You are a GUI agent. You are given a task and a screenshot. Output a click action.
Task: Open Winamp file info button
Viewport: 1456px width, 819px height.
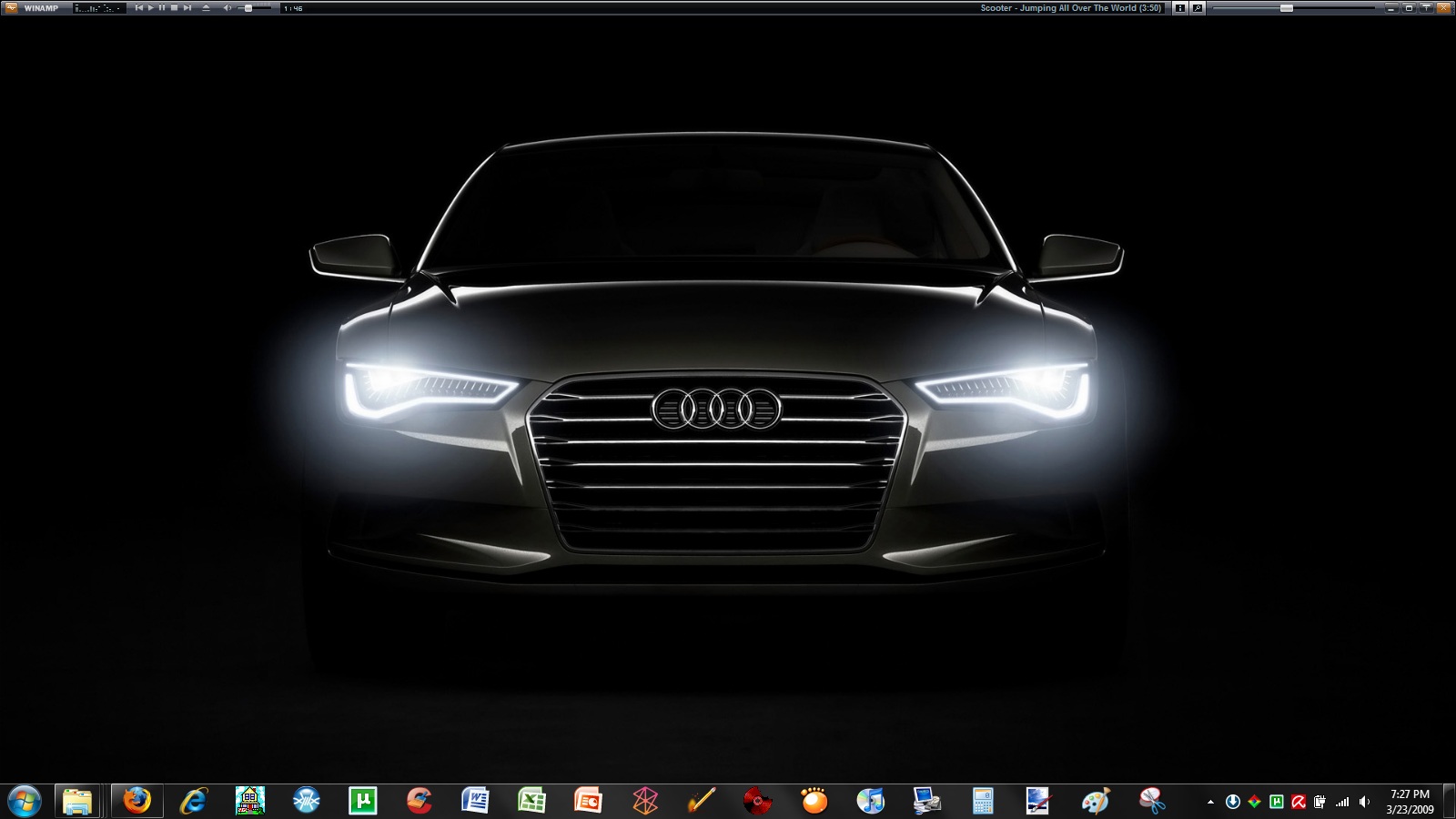1180,7
